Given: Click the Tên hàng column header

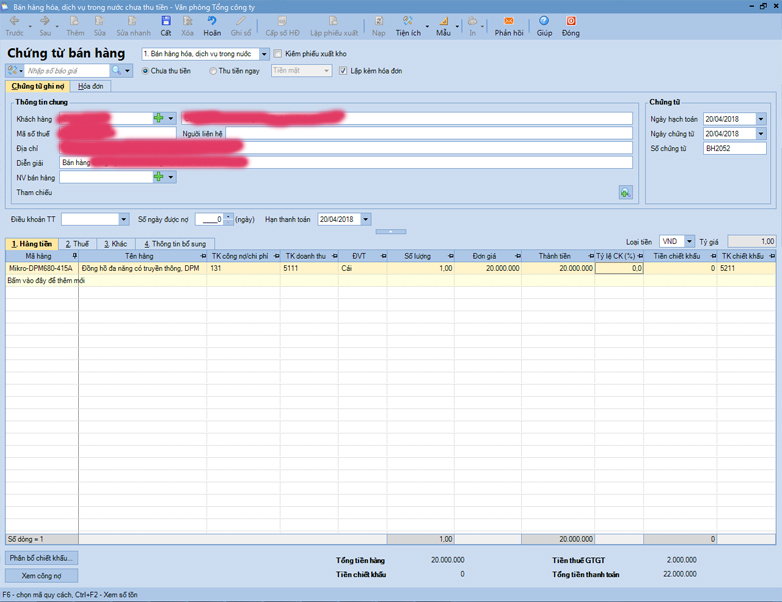Looking at the screenshot, I should (143, 256).
